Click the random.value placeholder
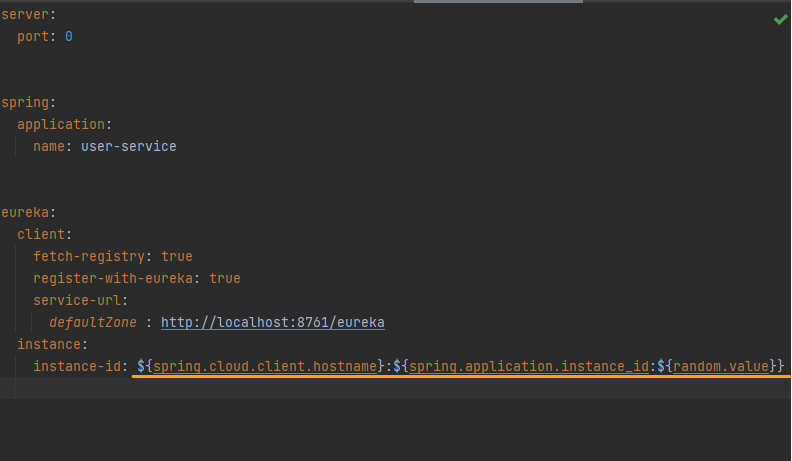The width and height of the screenshot is (792, 461). [721, 366]
